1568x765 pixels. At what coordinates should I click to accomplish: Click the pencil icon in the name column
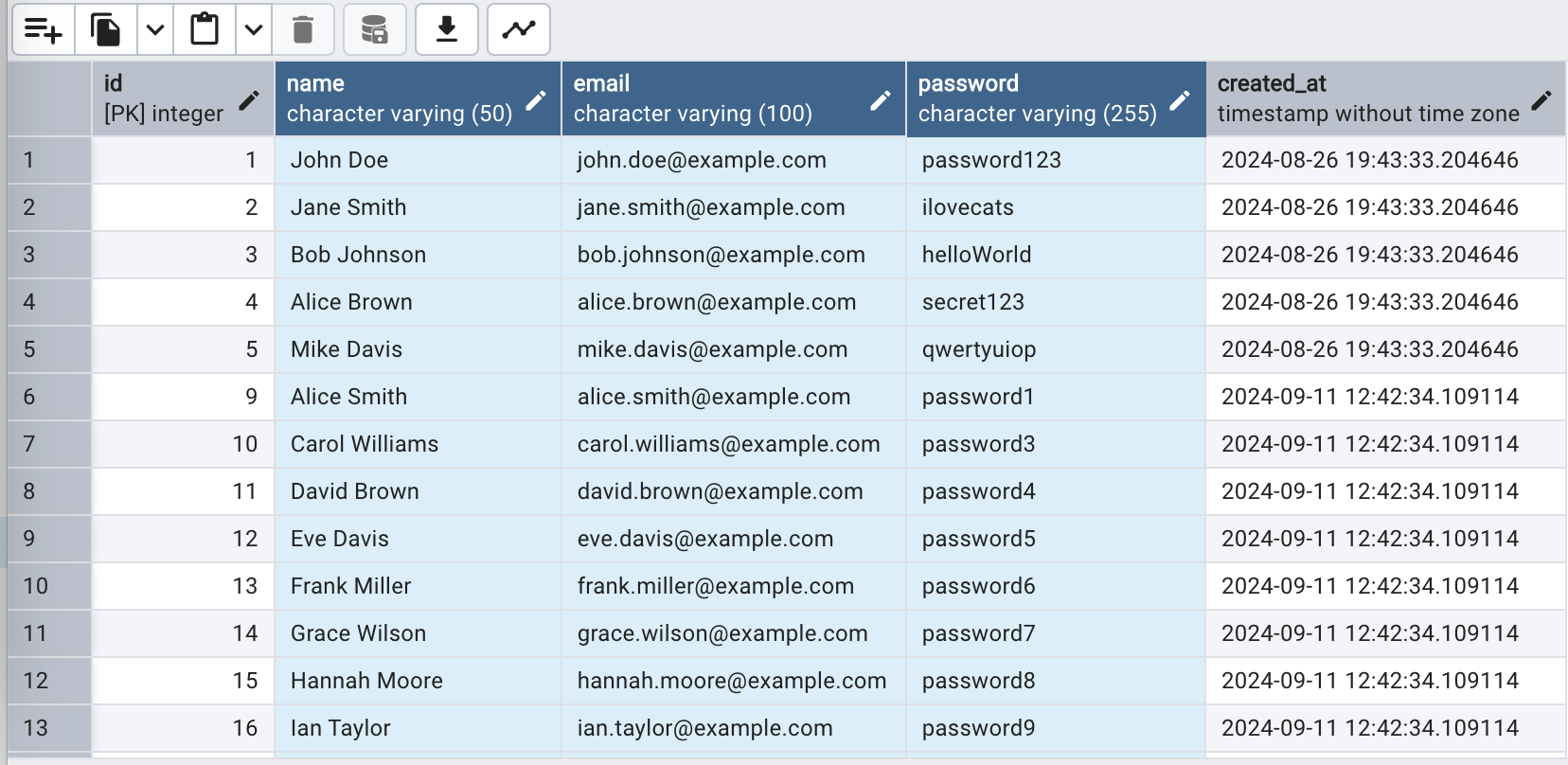click(536, 100)
